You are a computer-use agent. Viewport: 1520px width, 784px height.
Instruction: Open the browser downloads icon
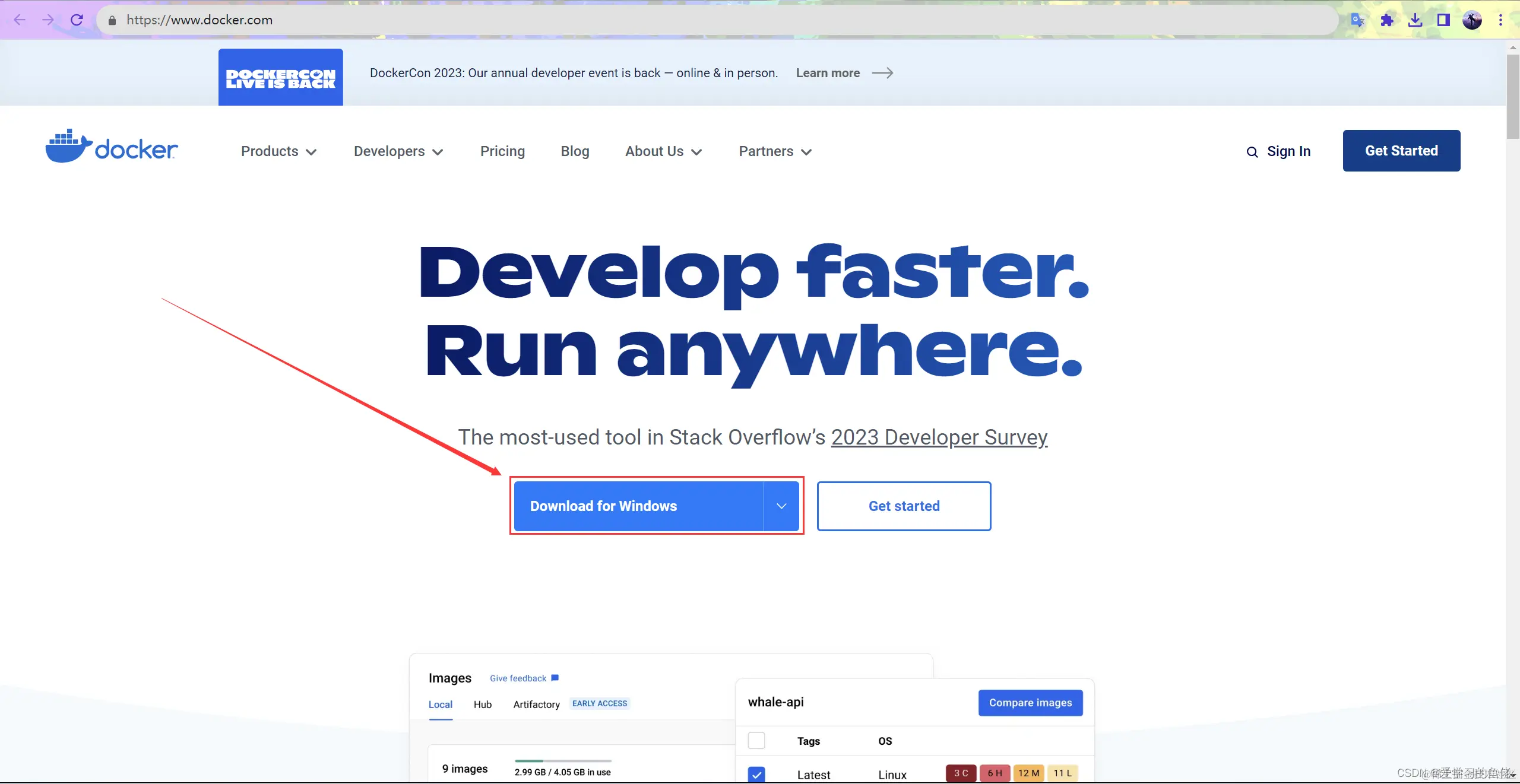pyautogui.click(x=1415, y=20)
